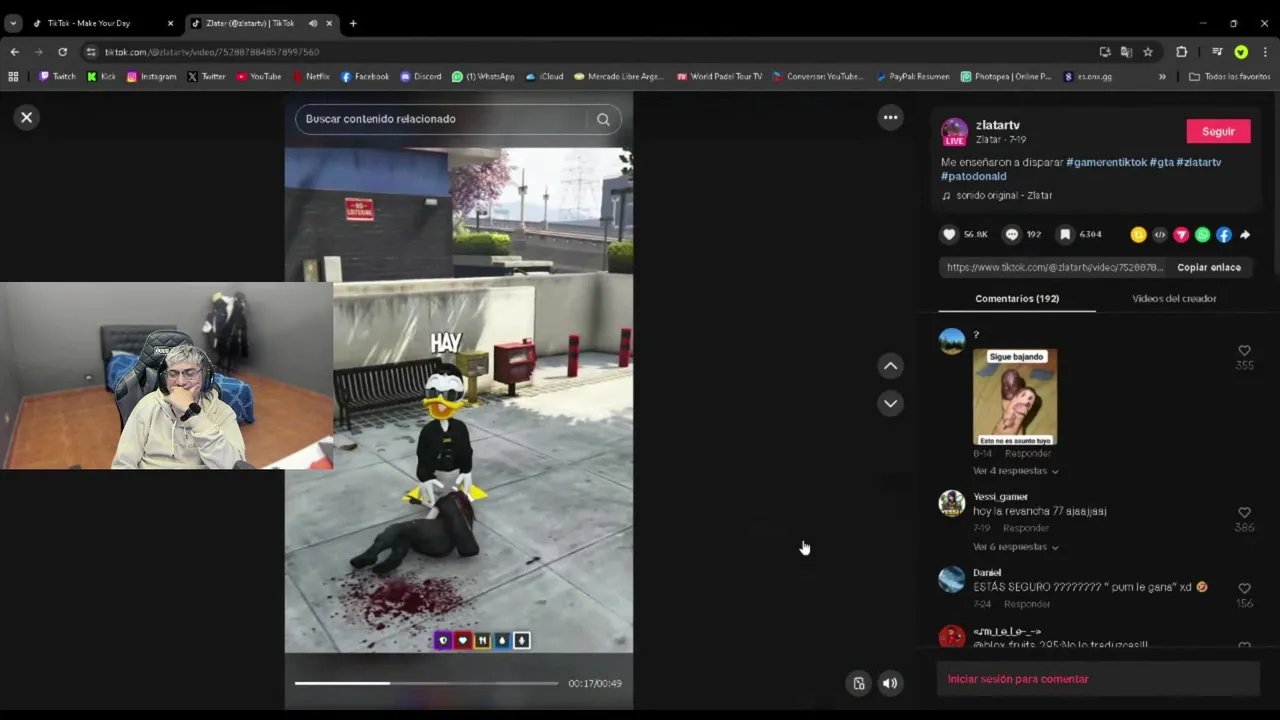Image resolution: width=1280 pixels, height=720 pixels.
Task: Open the #patodonald hashtag link
Action: 973,176
